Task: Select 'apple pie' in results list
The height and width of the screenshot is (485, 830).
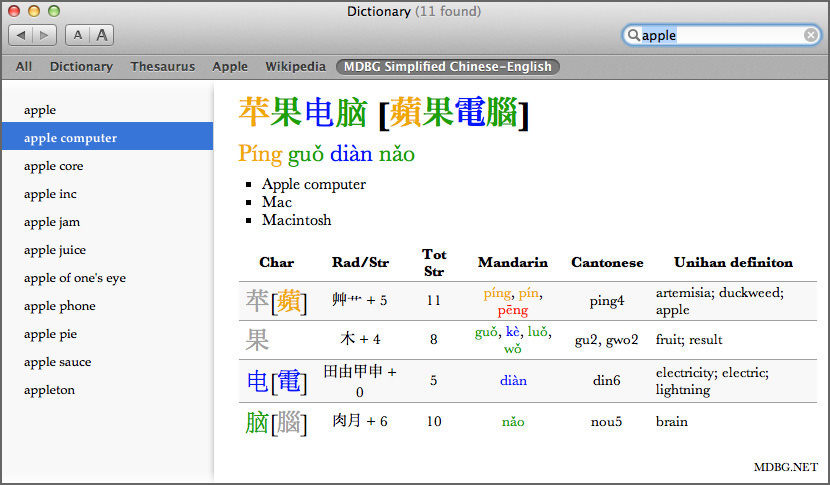Action: click(107, 334)
